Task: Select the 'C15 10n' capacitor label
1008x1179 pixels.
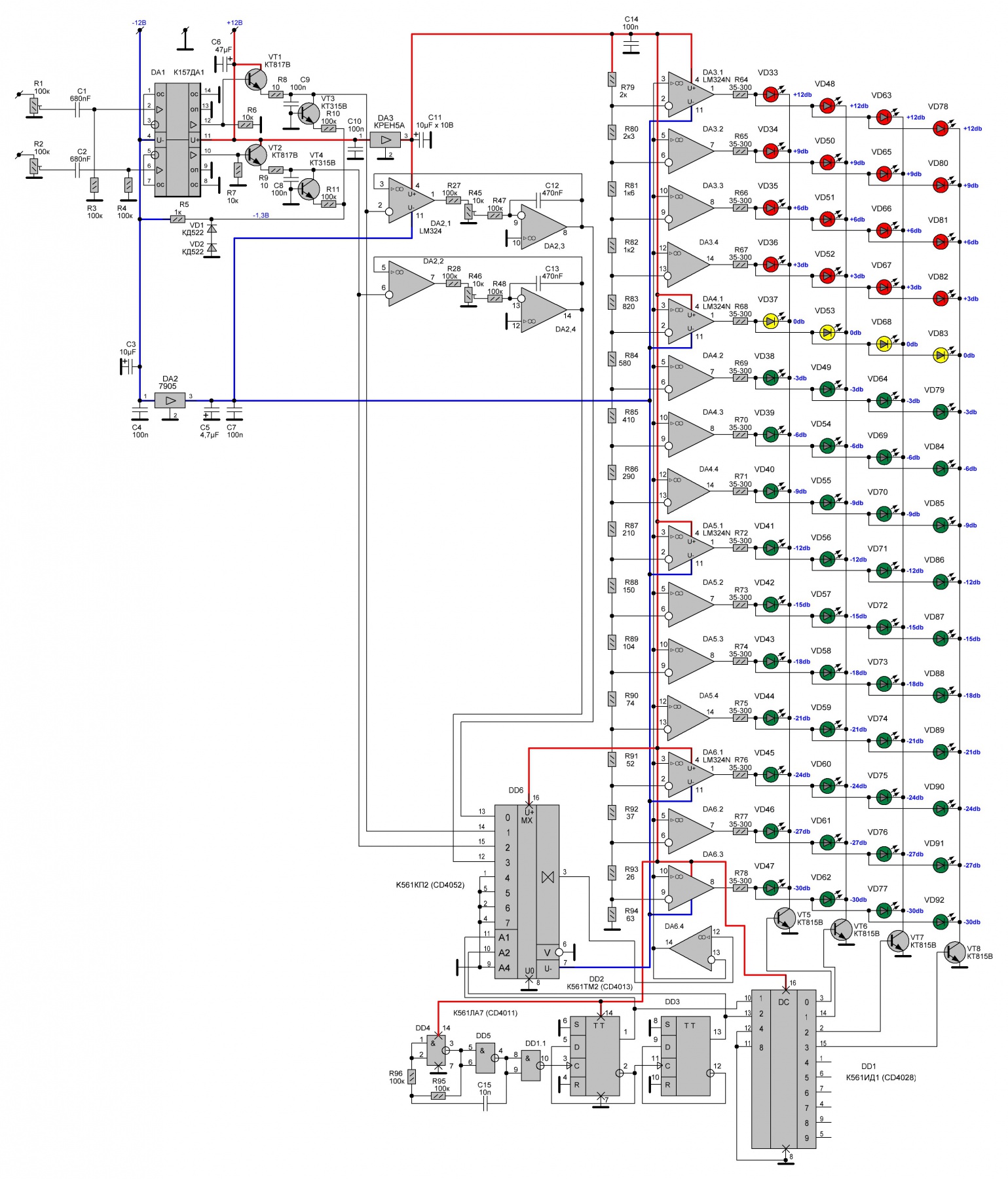Action: 484,1088
